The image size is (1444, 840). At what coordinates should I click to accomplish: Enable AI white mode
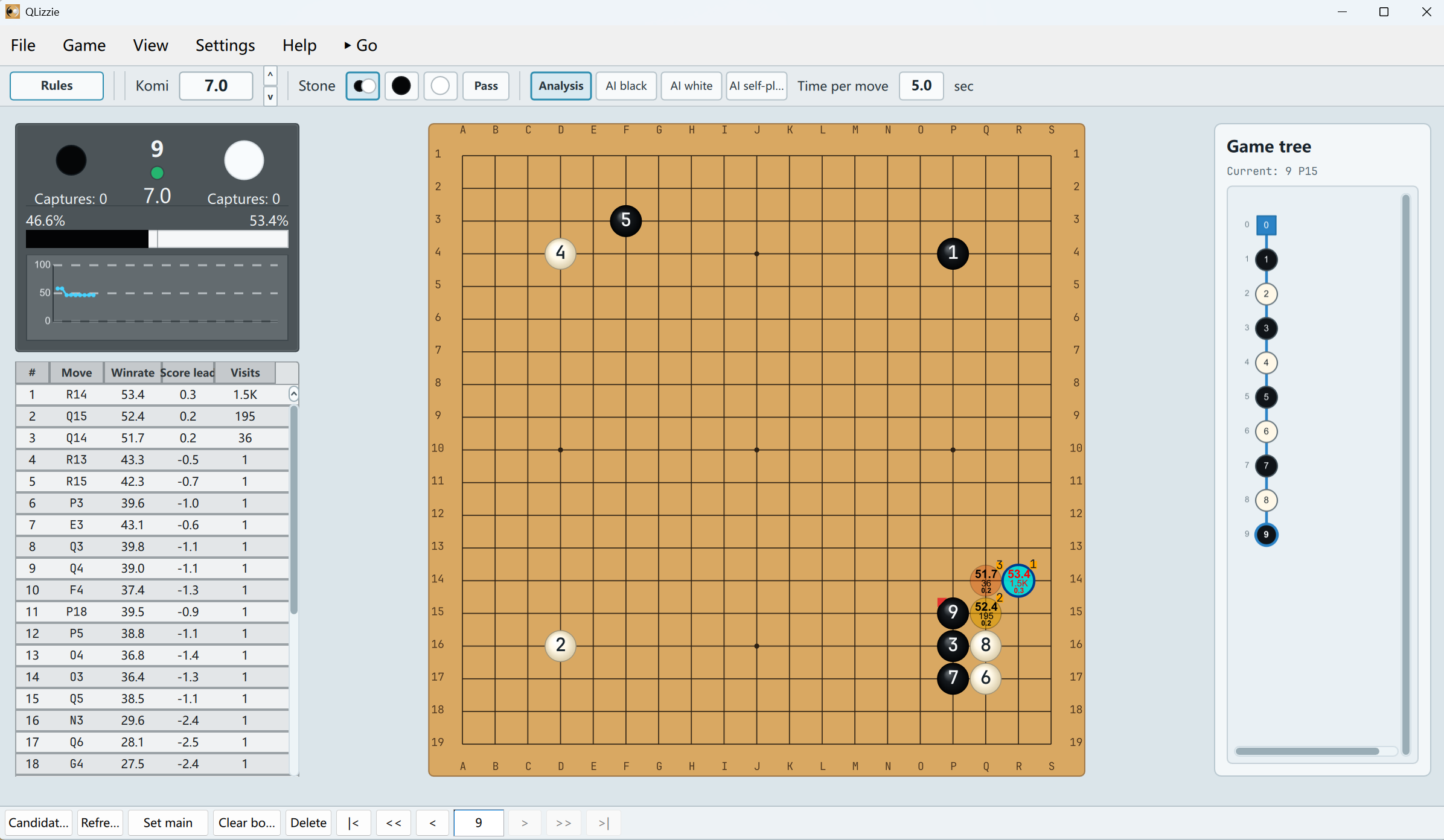691,86
